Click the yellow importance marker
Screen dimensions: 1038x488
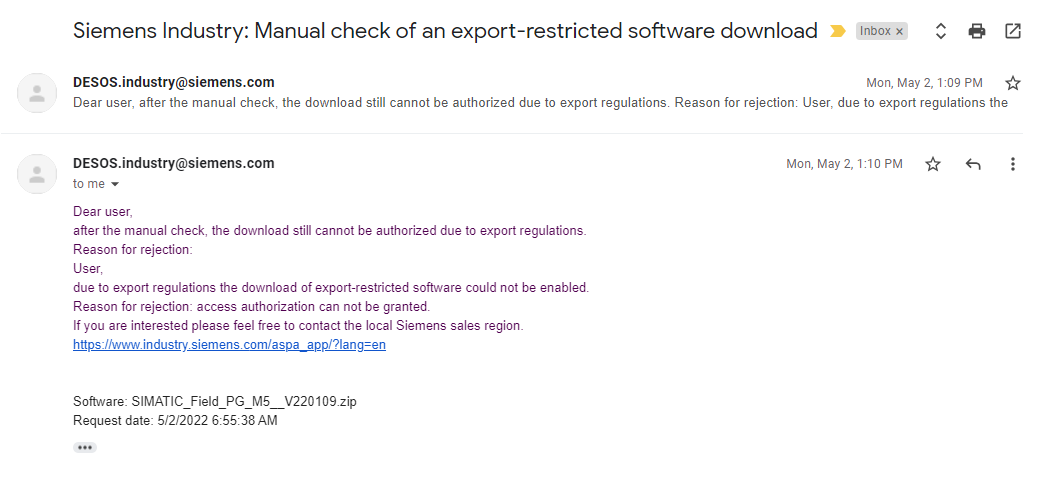point(838,32)
